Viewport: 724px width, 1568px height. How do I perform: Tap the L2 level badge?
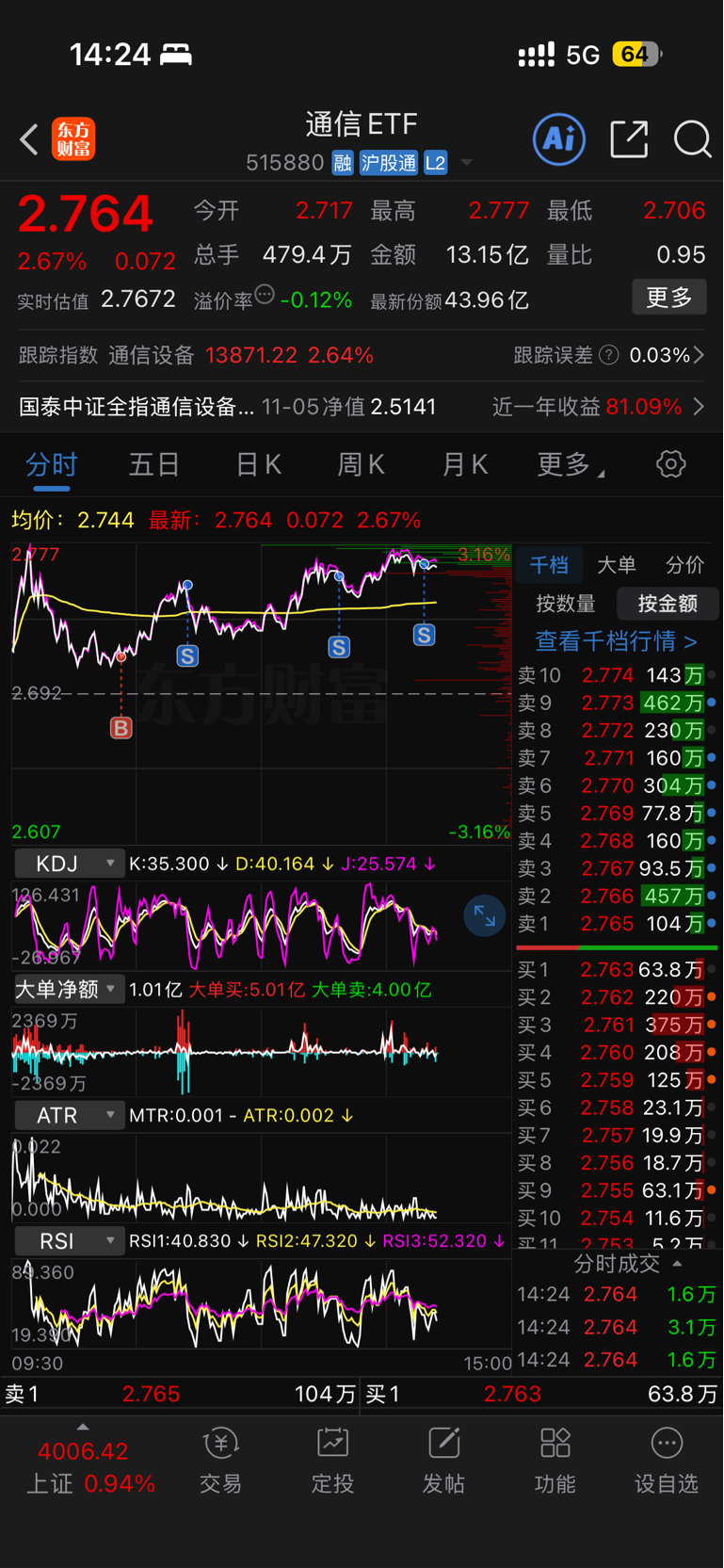click(435, 163)
